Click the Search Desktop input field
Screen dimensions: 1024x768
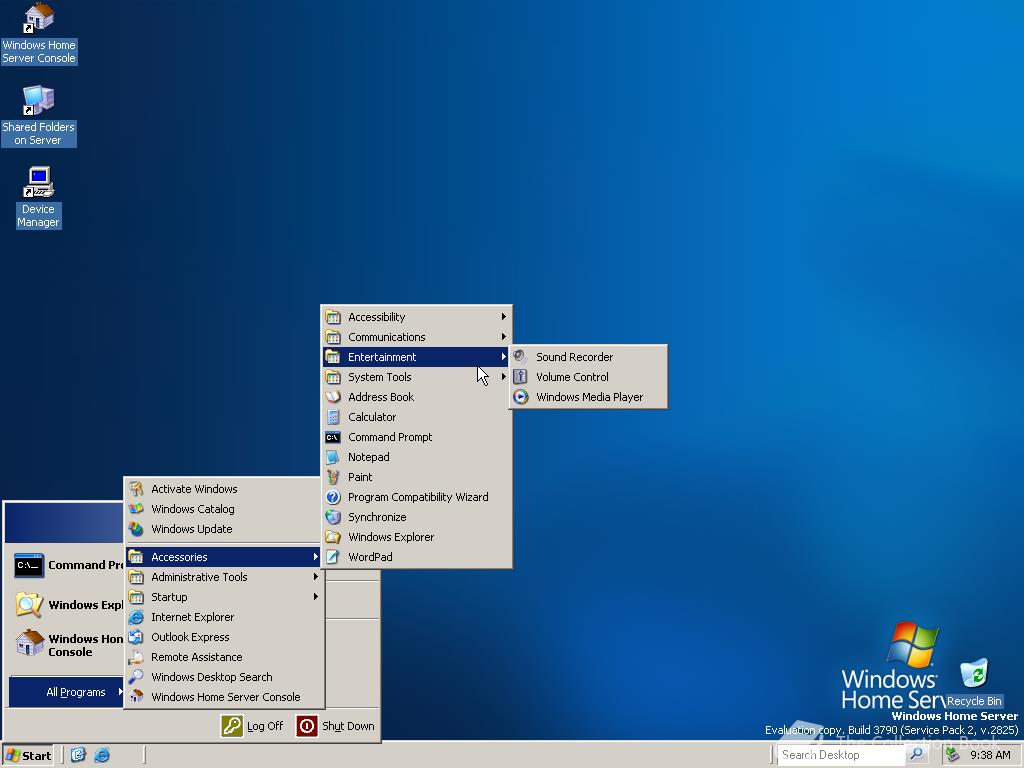(x=842, y=755)
